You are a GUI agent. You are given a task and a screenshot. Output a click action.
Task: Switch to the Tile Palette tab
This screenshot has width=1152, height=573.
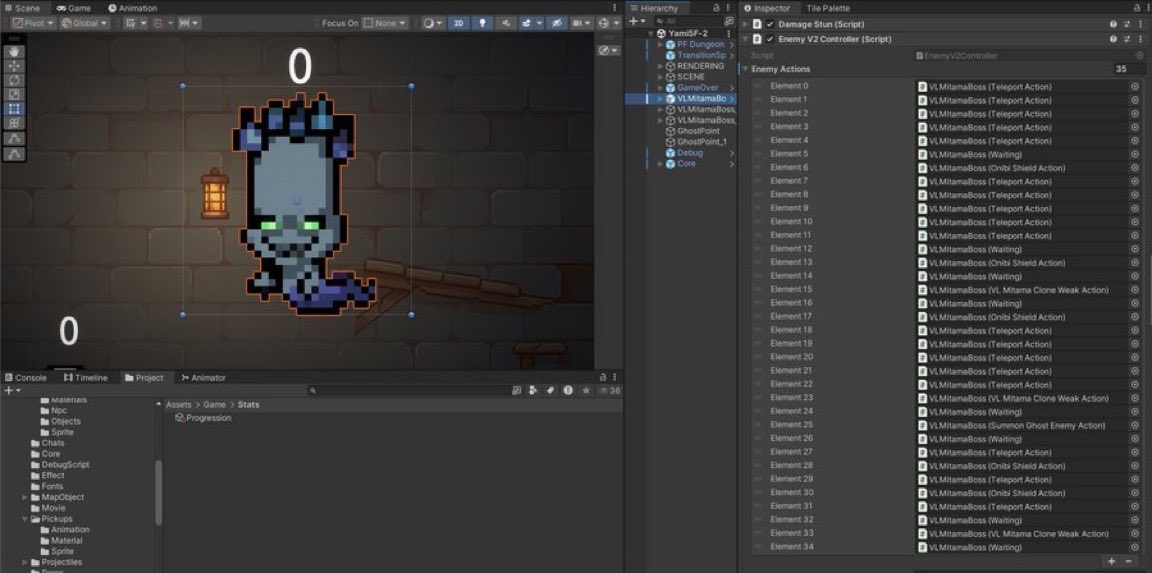pyautogui.click(x=827, y=8)
